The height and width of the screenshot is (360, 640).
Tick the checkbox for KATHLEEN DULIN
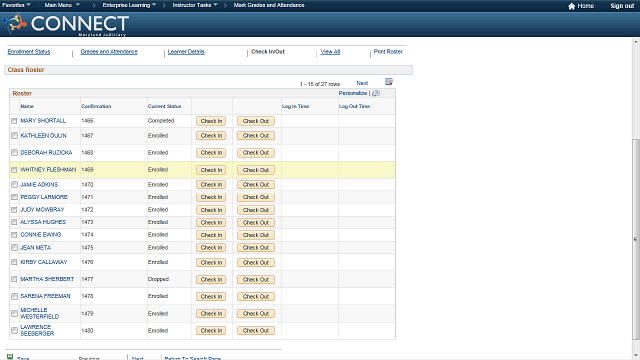click(x=14, y=136)
